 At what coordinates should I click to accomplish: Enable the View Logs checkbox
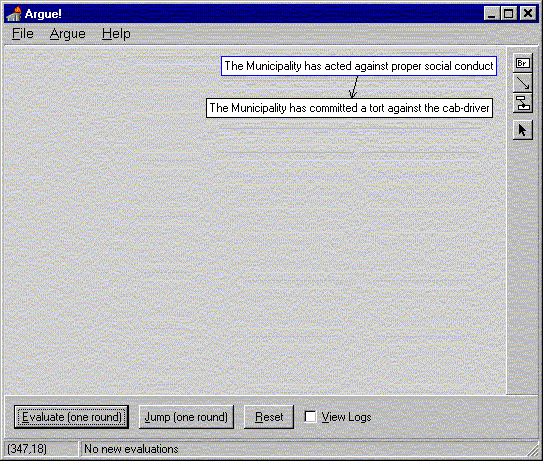click(x=310, y=416)
